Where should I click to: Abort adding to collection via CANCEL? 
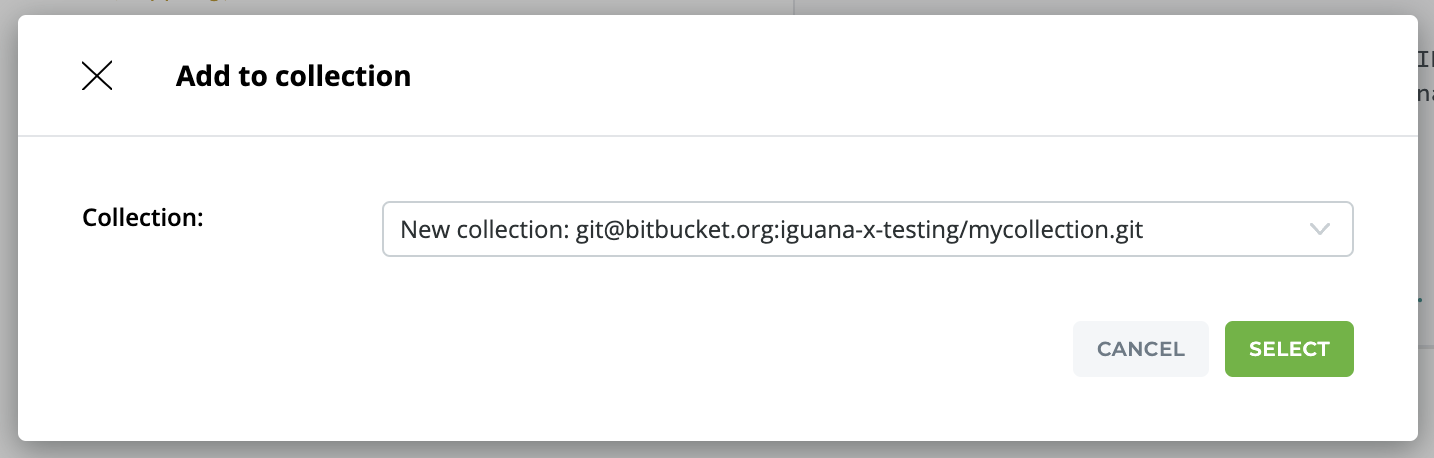point(1140,349)
